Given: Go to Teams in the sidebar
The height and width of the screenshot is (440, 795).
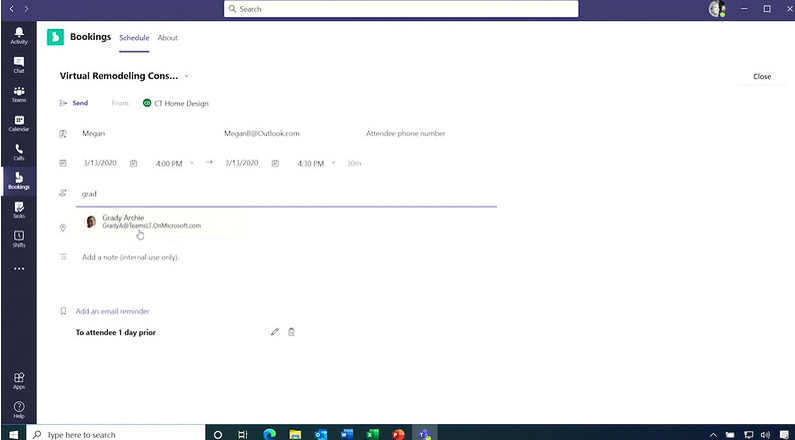Looking at the screenshot, I should pos(19,94).
